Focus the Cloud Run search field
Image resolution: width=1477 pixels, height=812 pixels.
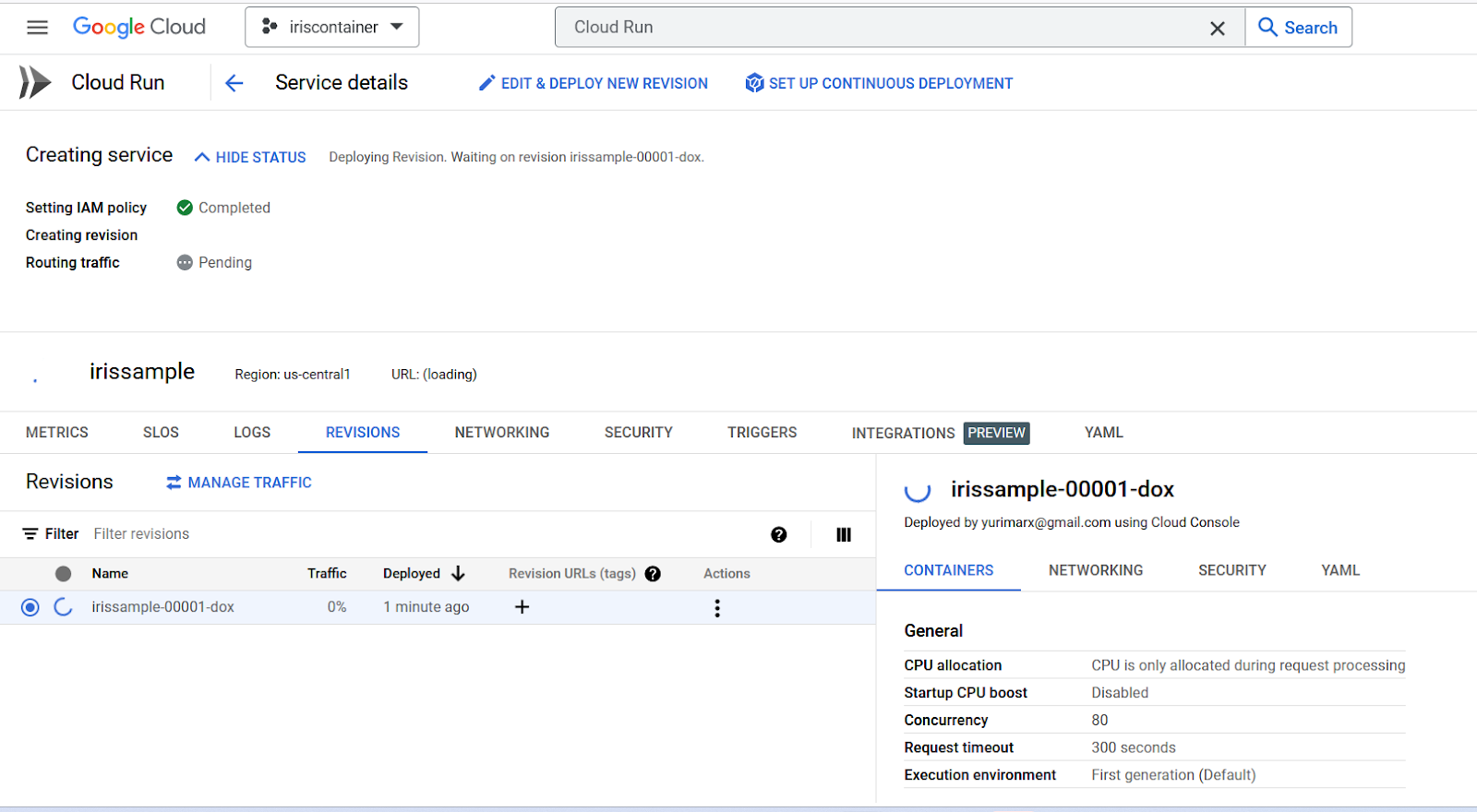[x=877, y=28]
